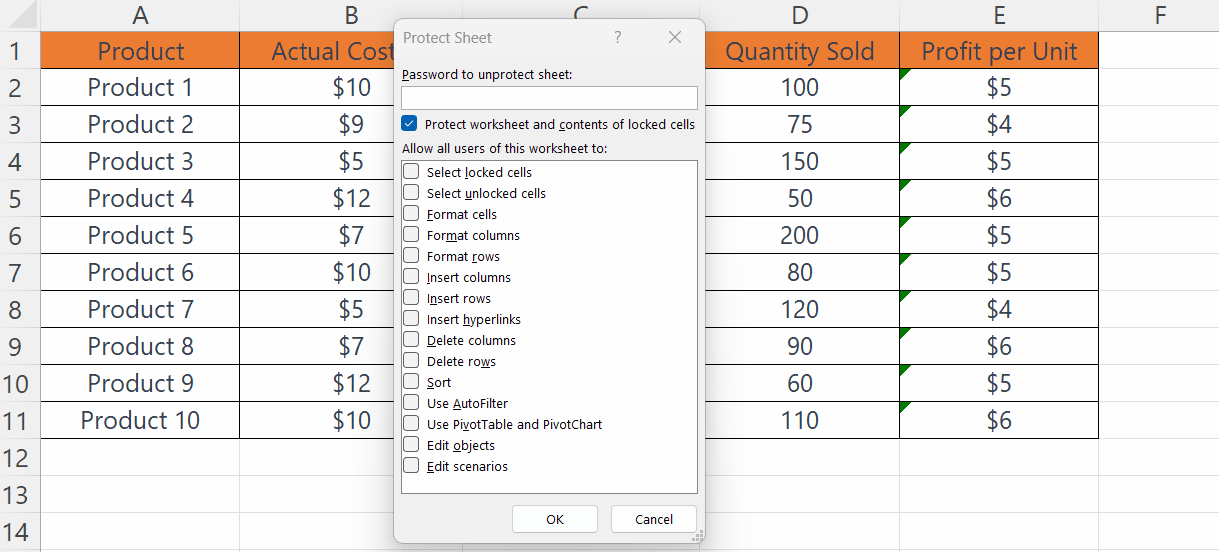Click quantity sold 200 cell
Screen dimensions: 1219x552
(802, 236)
